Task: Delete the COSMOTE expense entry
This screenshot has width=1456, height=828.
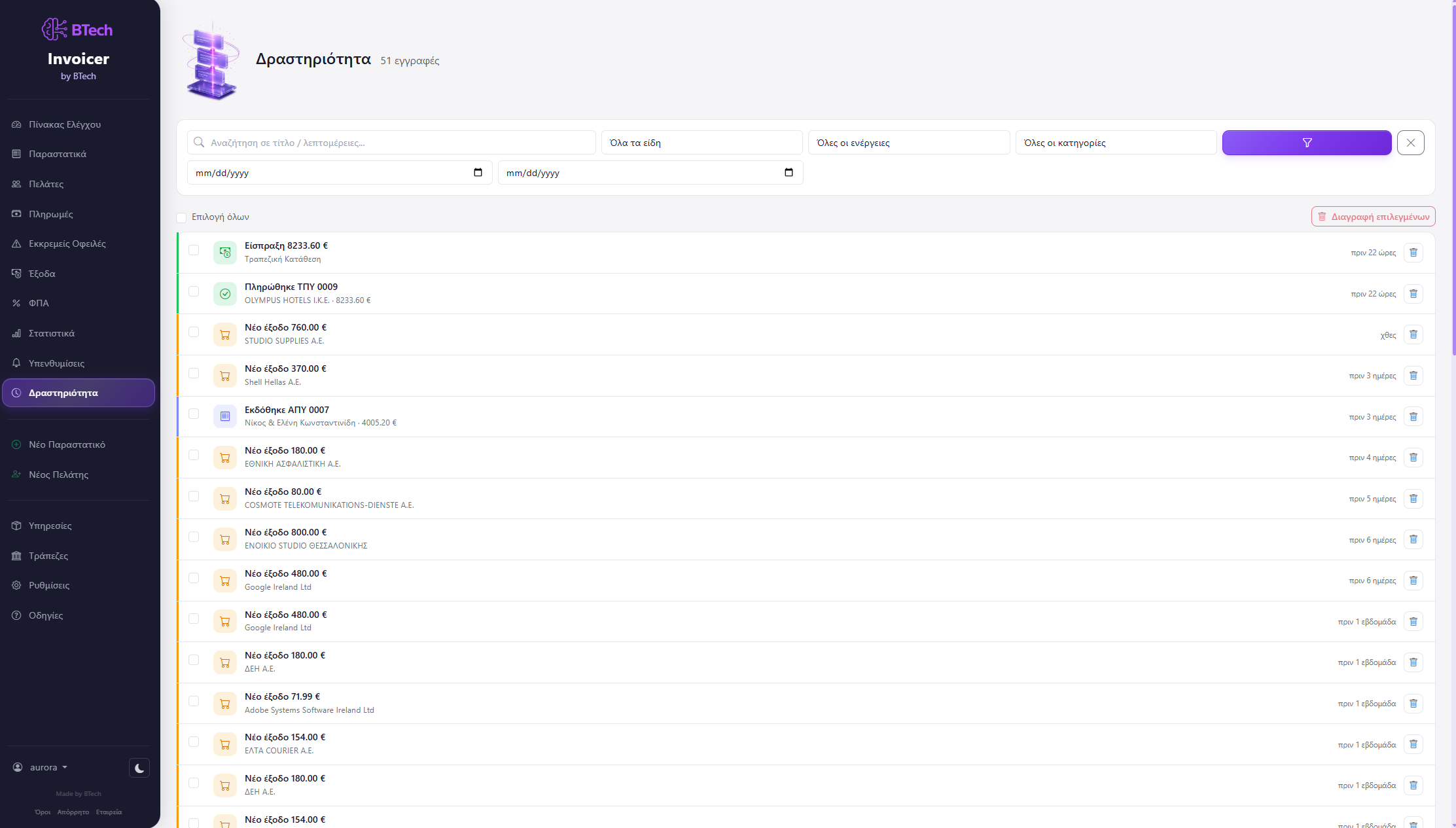Action: 1413,499
